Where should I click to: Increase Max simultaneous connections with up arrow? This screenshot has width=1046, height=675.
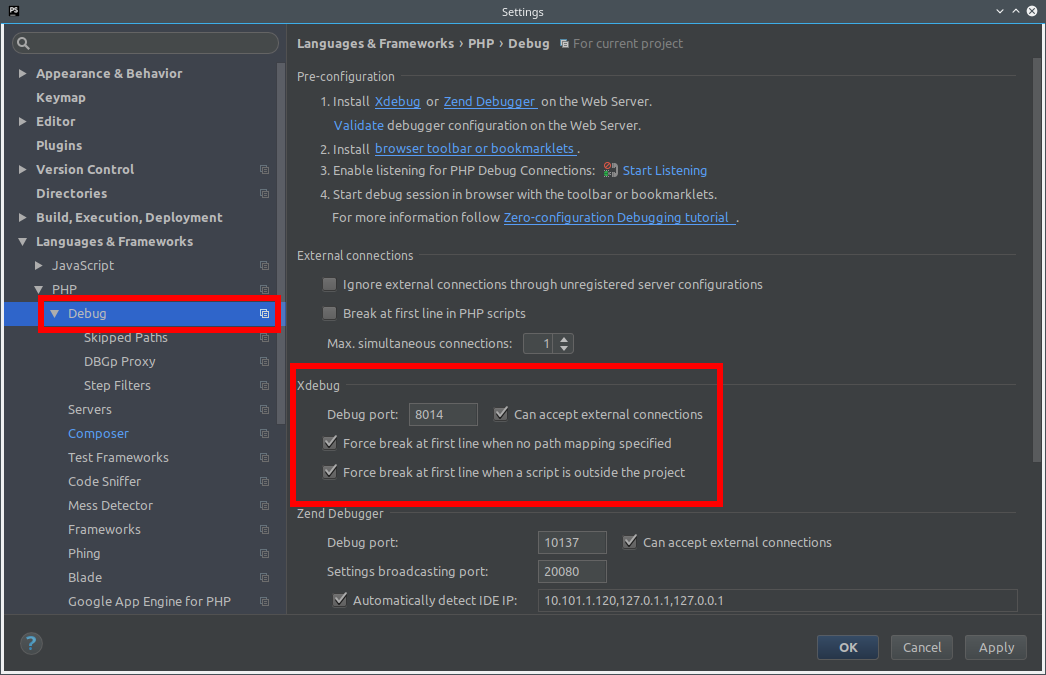pos(564,339)
